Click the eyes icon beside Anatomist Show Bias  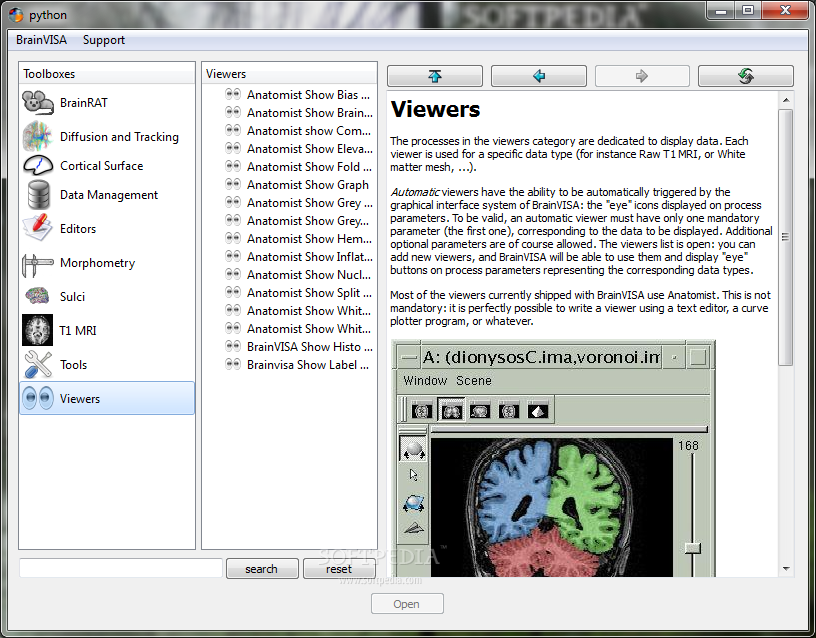(x=233, y=94)
